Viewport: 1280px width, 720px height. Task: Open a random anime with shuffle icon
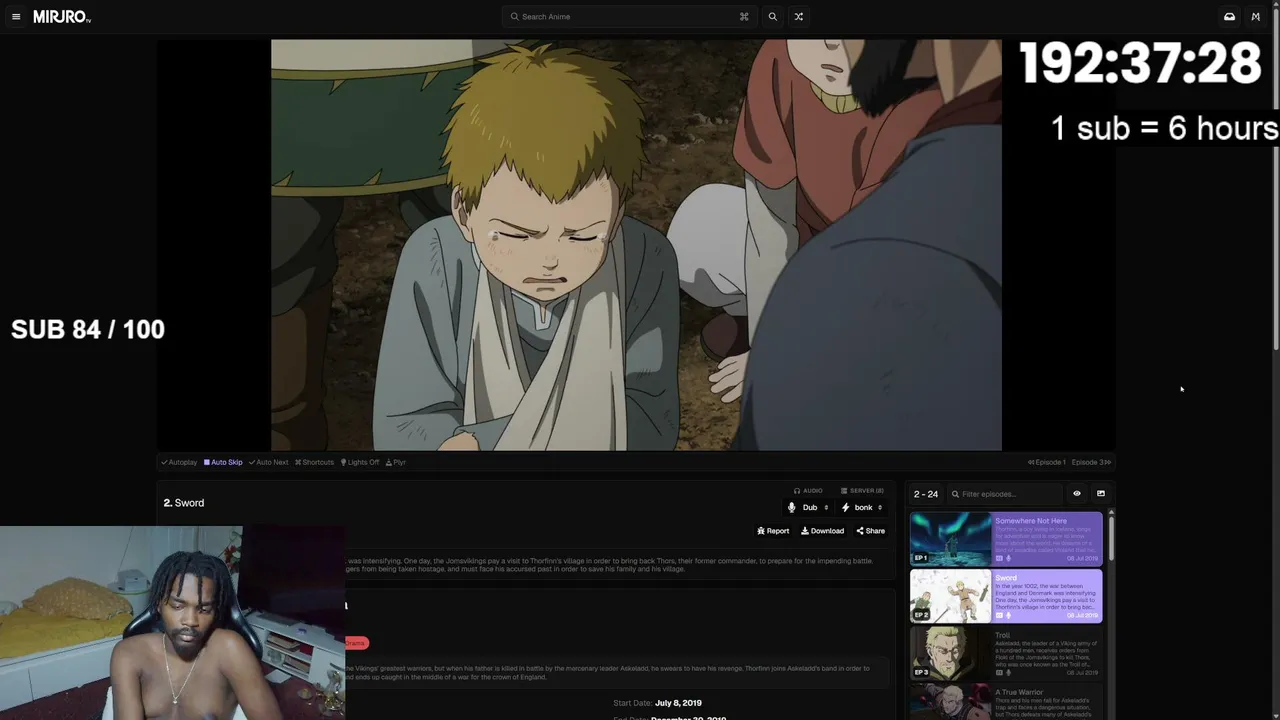(x=798, y=17)
